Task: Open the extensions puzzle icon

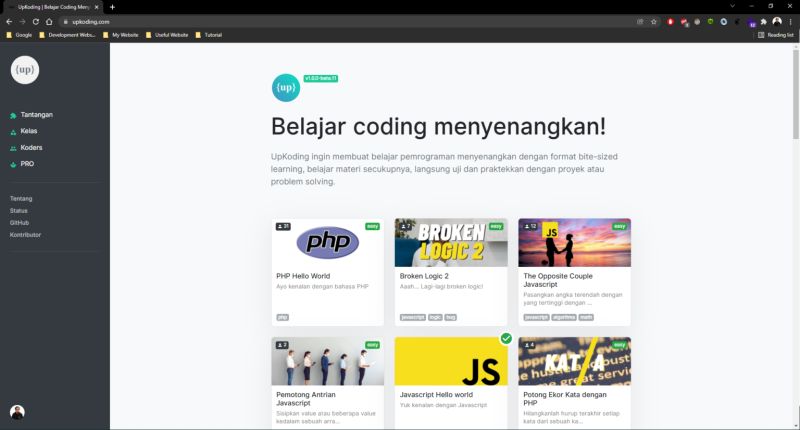Action: click(x=763, y=21)
